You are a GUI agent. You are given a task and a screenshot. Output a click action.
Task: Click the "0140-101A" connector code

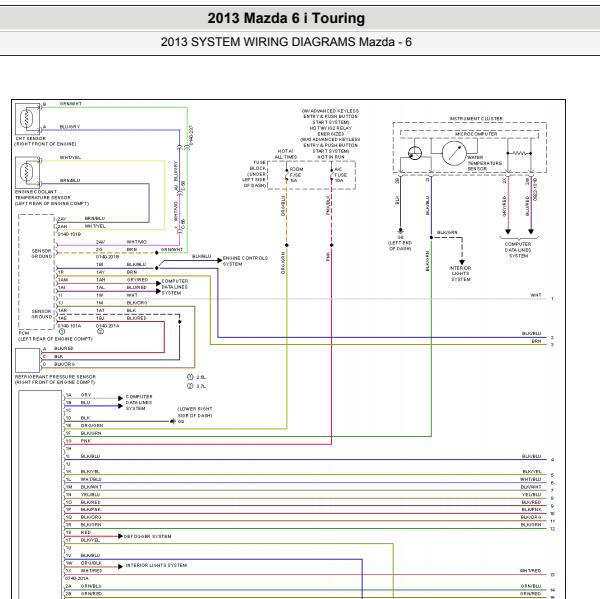69,326
